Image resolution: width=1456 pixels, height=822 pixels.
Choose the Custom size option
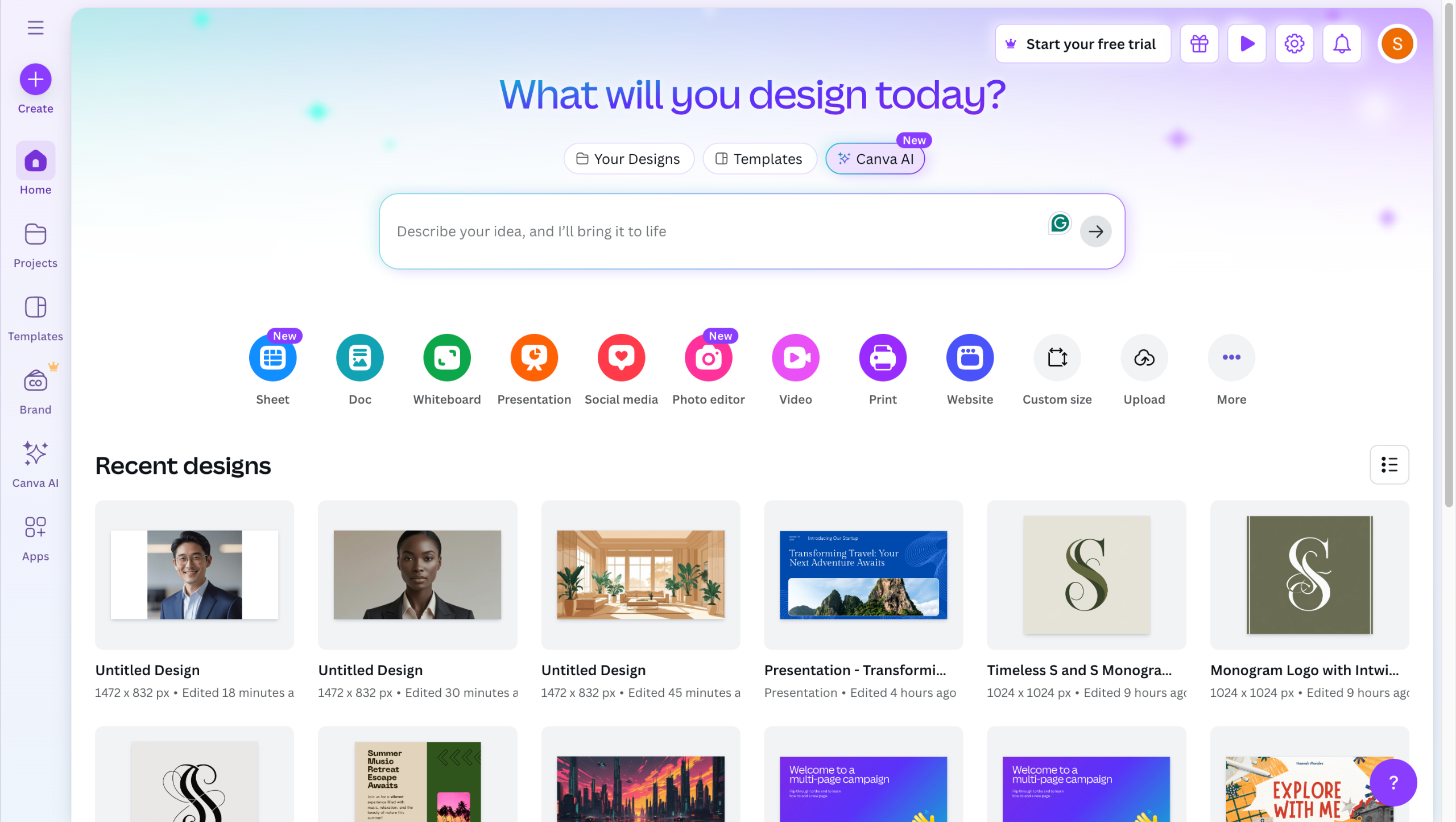click(1057, 357)
